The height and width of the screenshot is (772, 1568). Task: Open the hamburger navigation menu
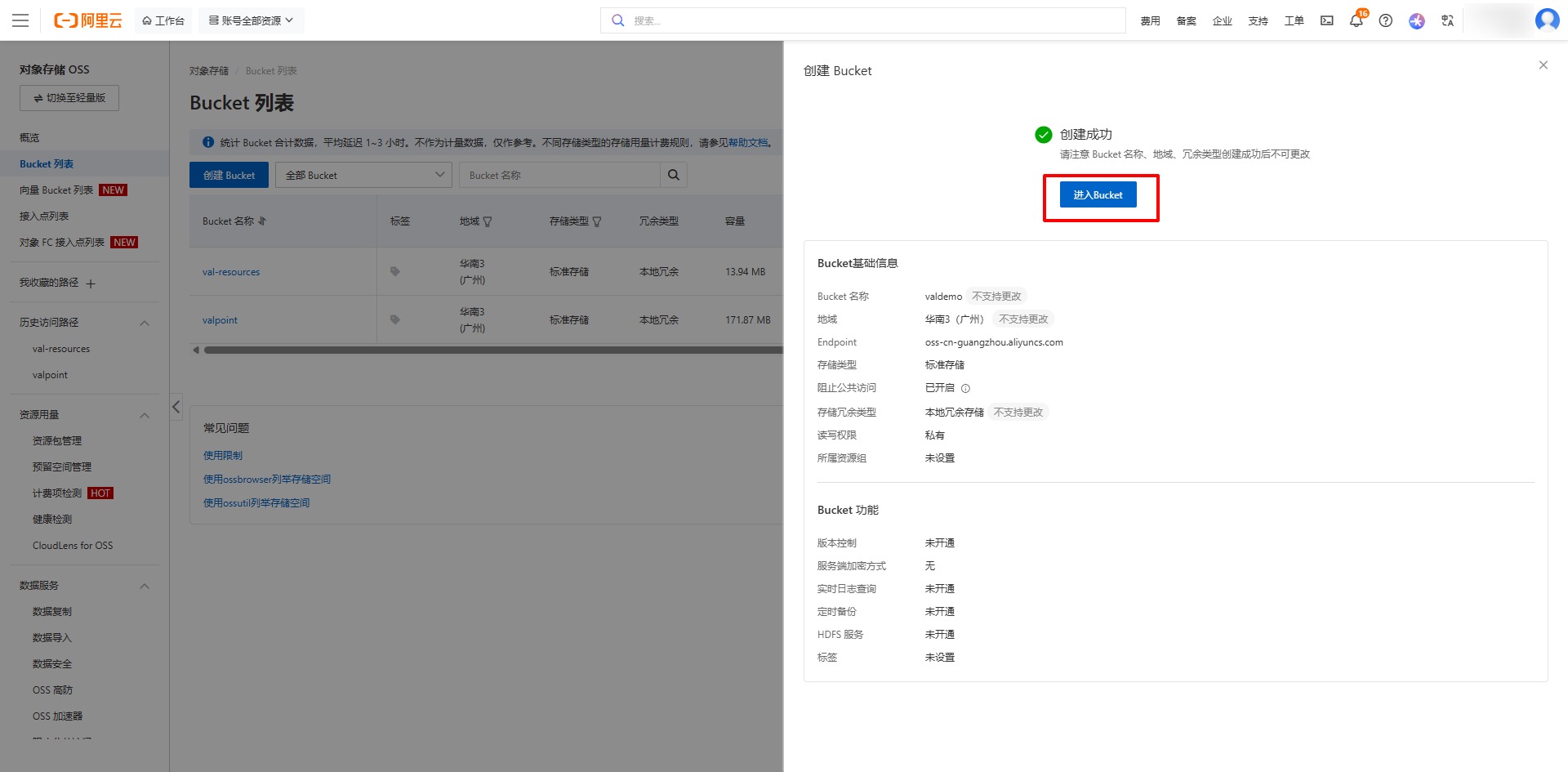tap(20, 20)
